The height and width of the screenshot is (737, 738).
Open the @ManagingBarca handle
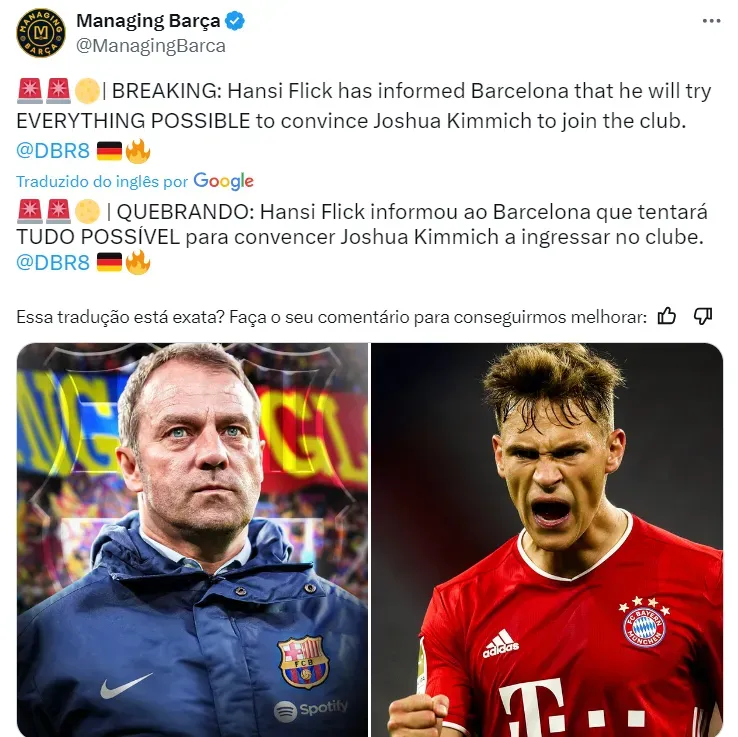point(151,46)
